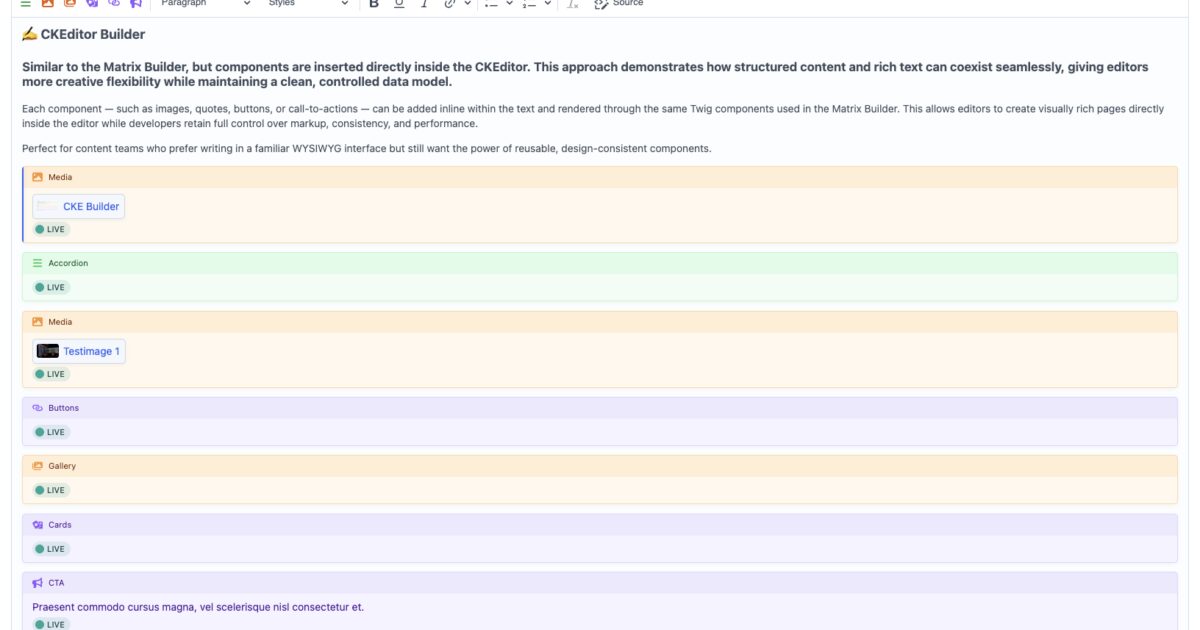The image size is (1200, 630).
Task: Click the Accordion block header icon
Action: tap(38, 263)
